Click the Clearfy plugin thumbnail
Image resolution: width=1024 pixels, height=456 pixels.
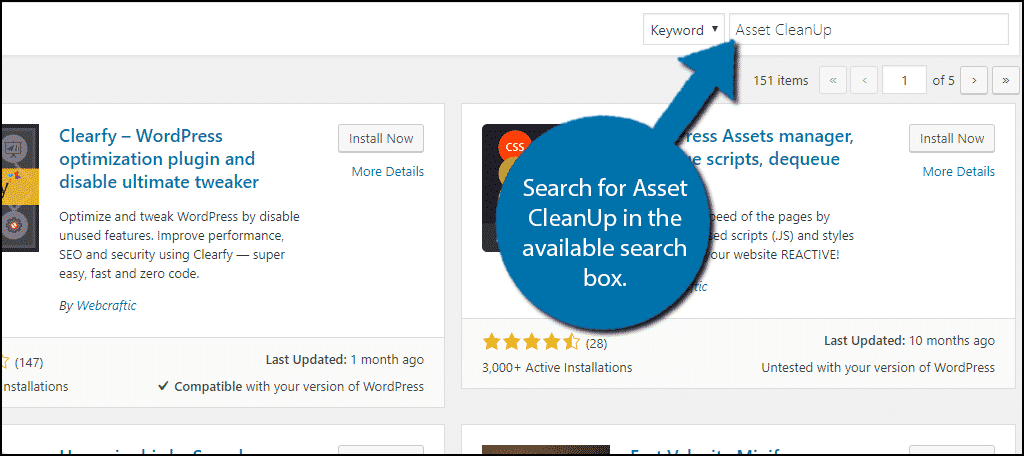[x=20, y=187]
